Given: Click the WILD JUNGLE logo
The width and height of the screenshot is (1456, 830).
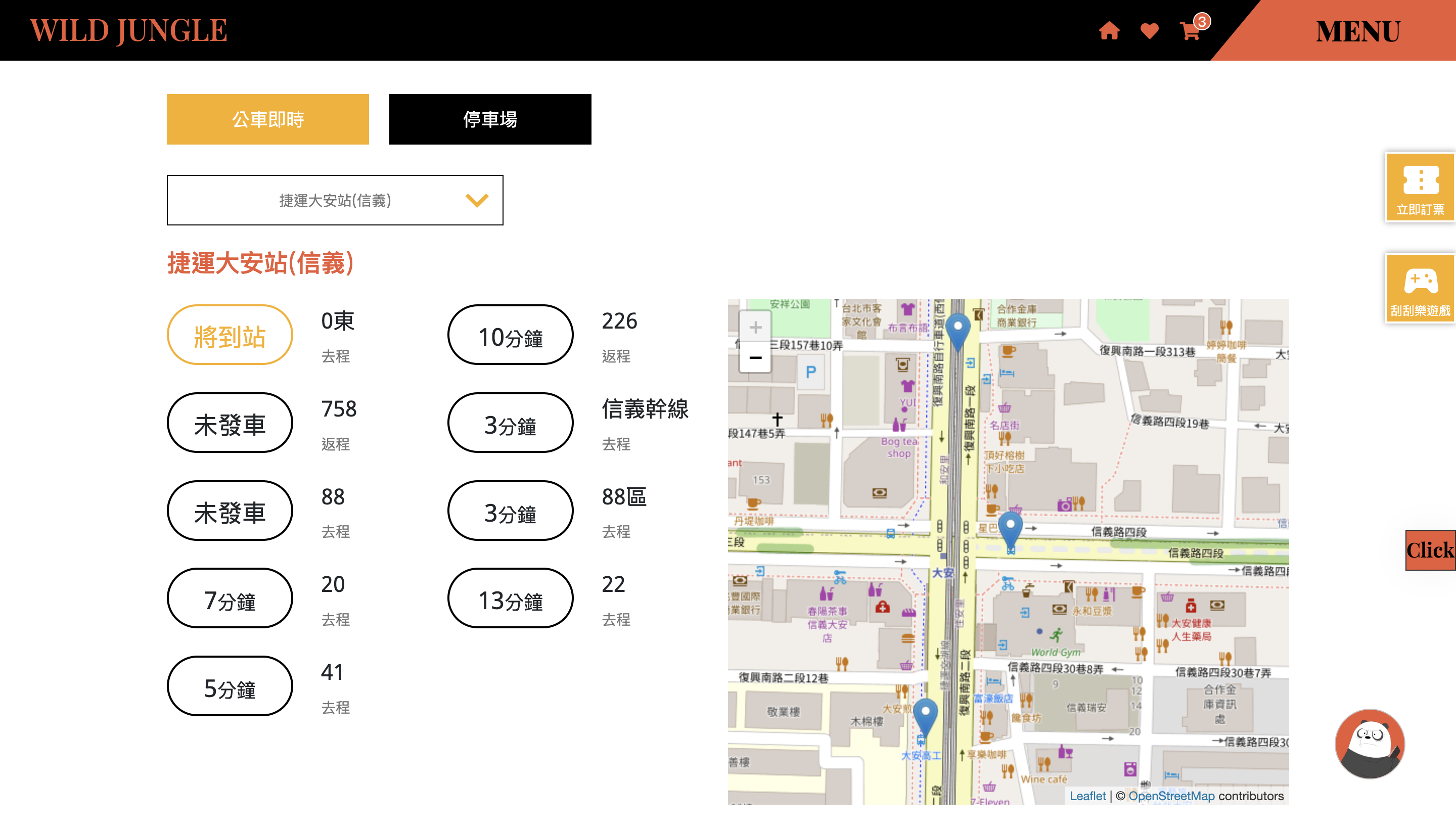Looking at the screenshot, I should tap(129, 31).
